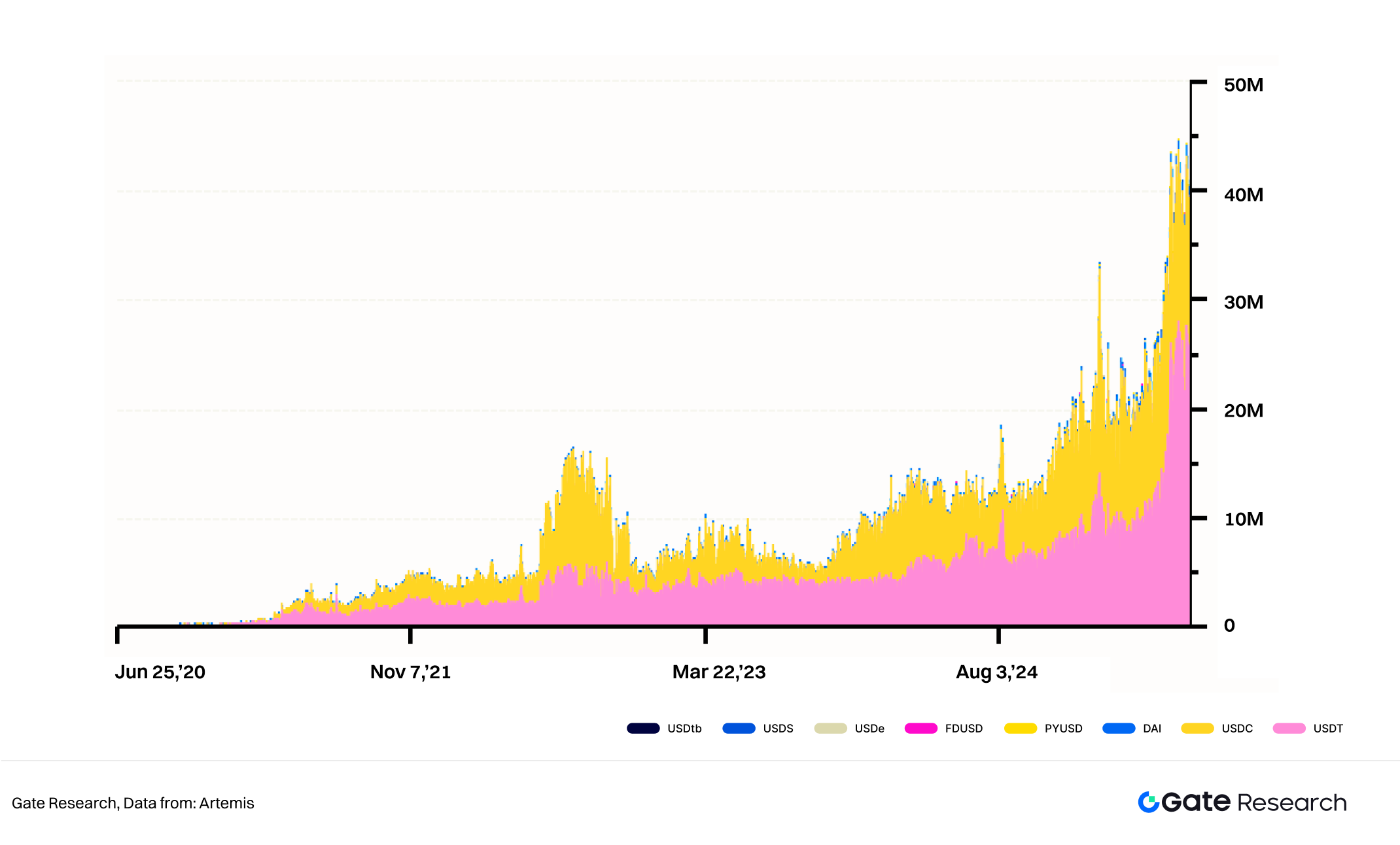
Task: Click the Gate Research brand text
Action: pos(1254,802)
